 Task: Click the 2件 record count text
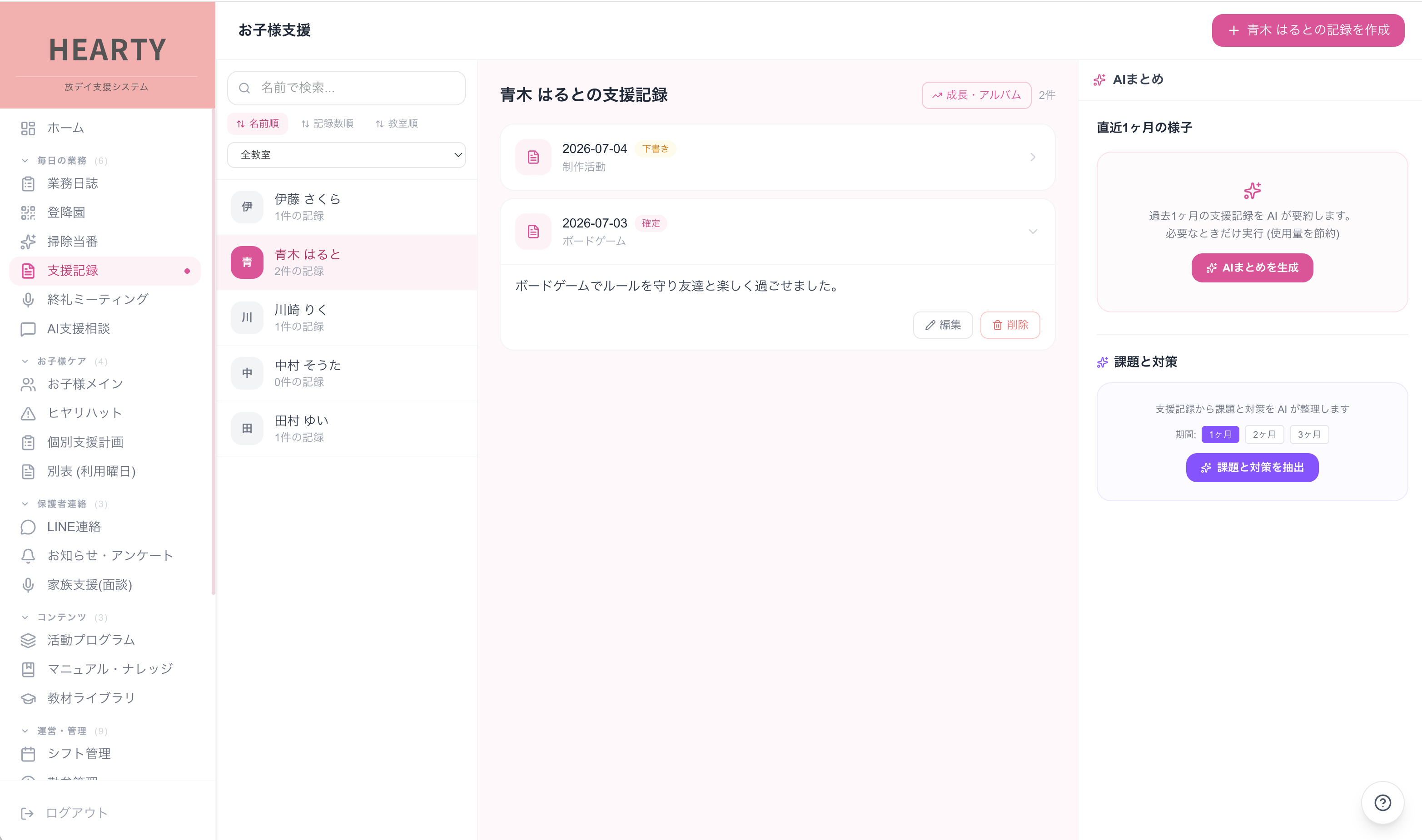click(1047, 95)
